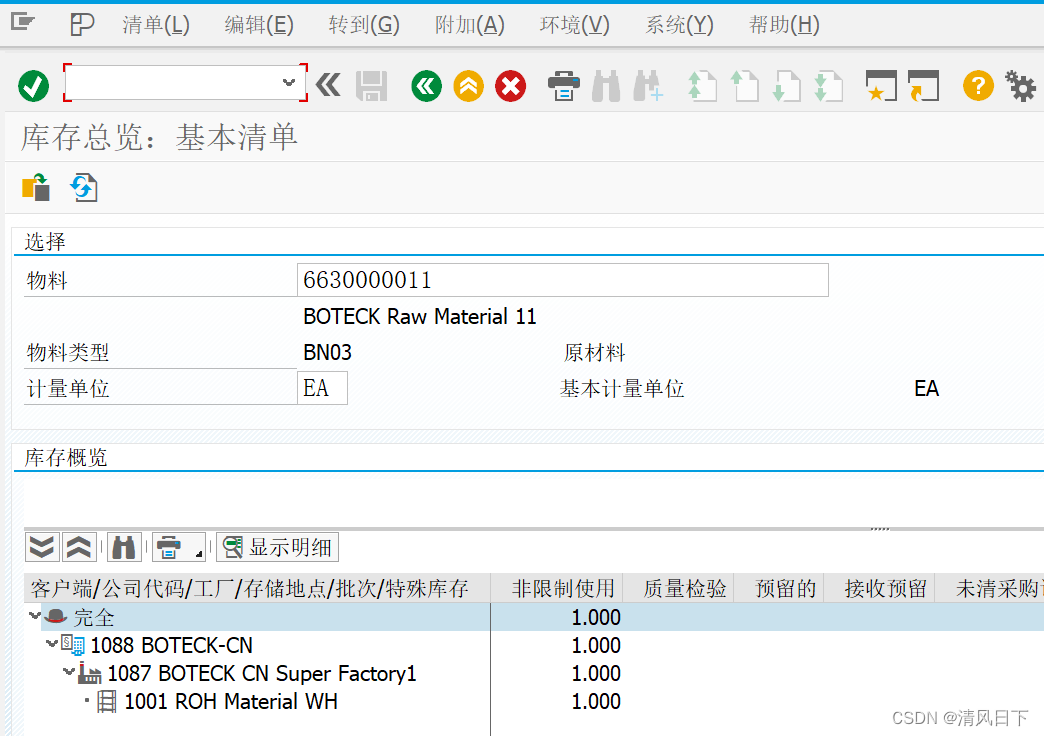Expand all rows using the double-chevron-down icon

[41, 547]
